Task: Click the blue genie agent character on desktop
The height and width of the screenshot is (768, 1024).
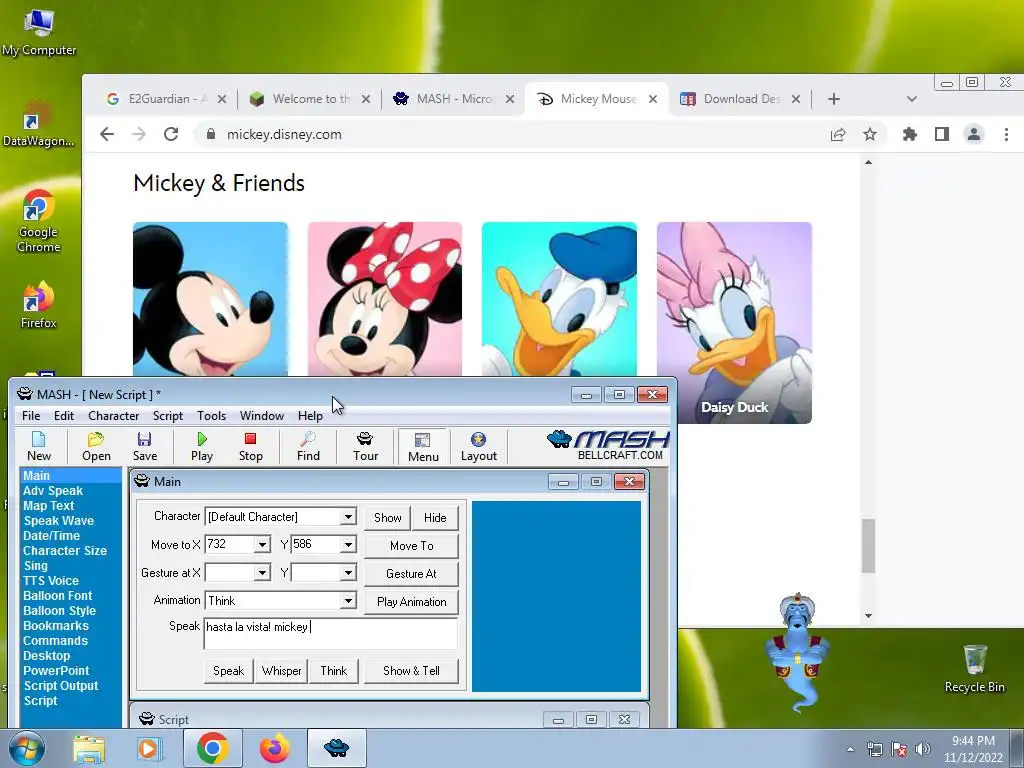Action: [x=797, y=653]
